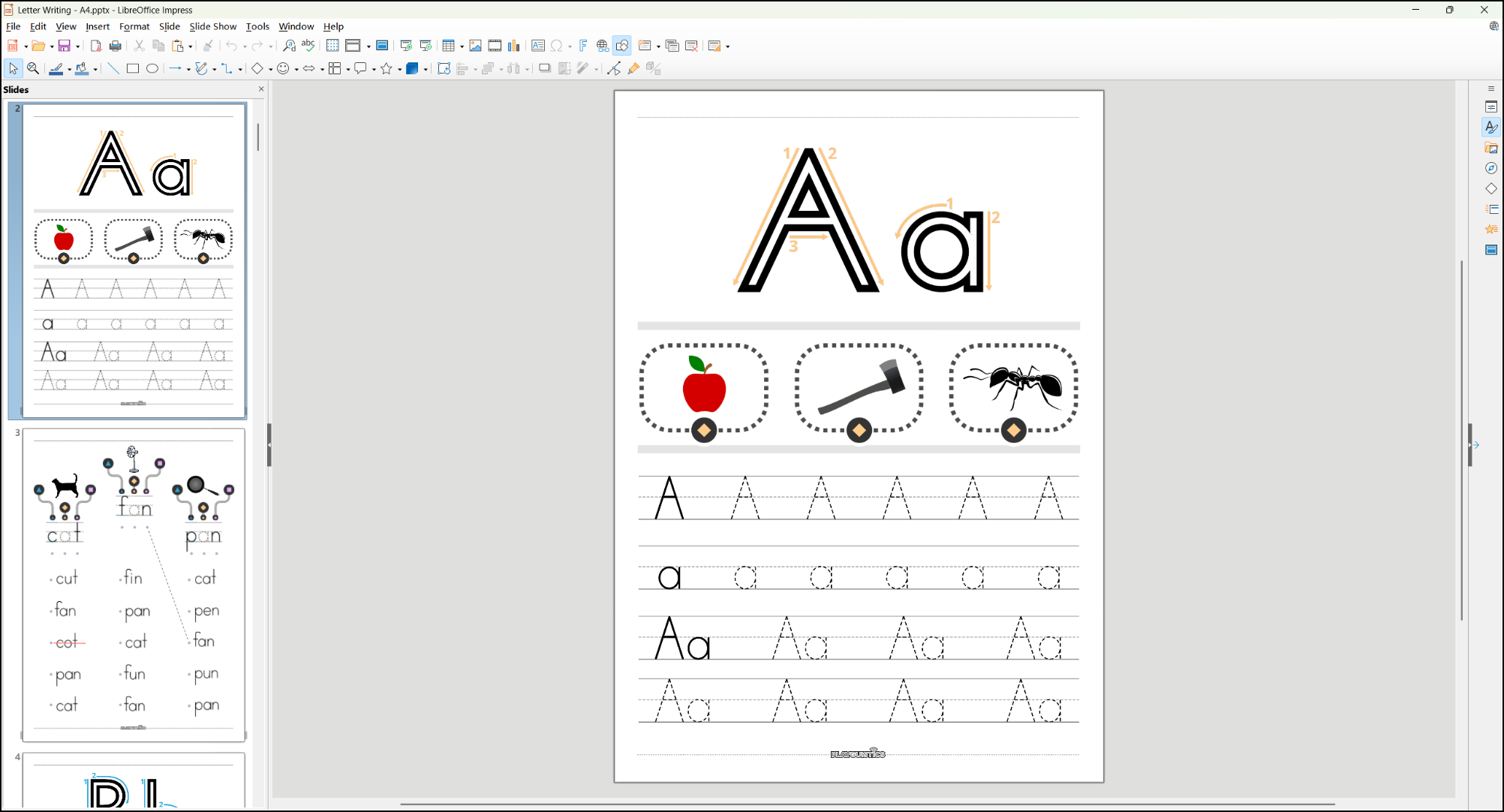Click the Save document button

click(65, 46)
